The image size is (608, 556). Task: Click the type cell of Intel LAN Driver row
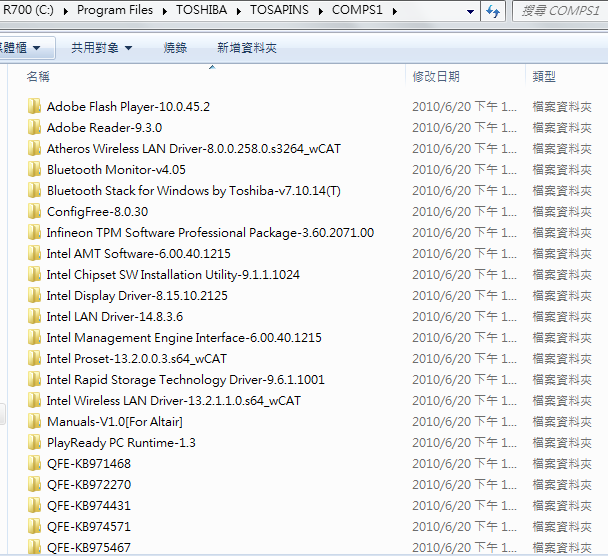click(562, 317)
